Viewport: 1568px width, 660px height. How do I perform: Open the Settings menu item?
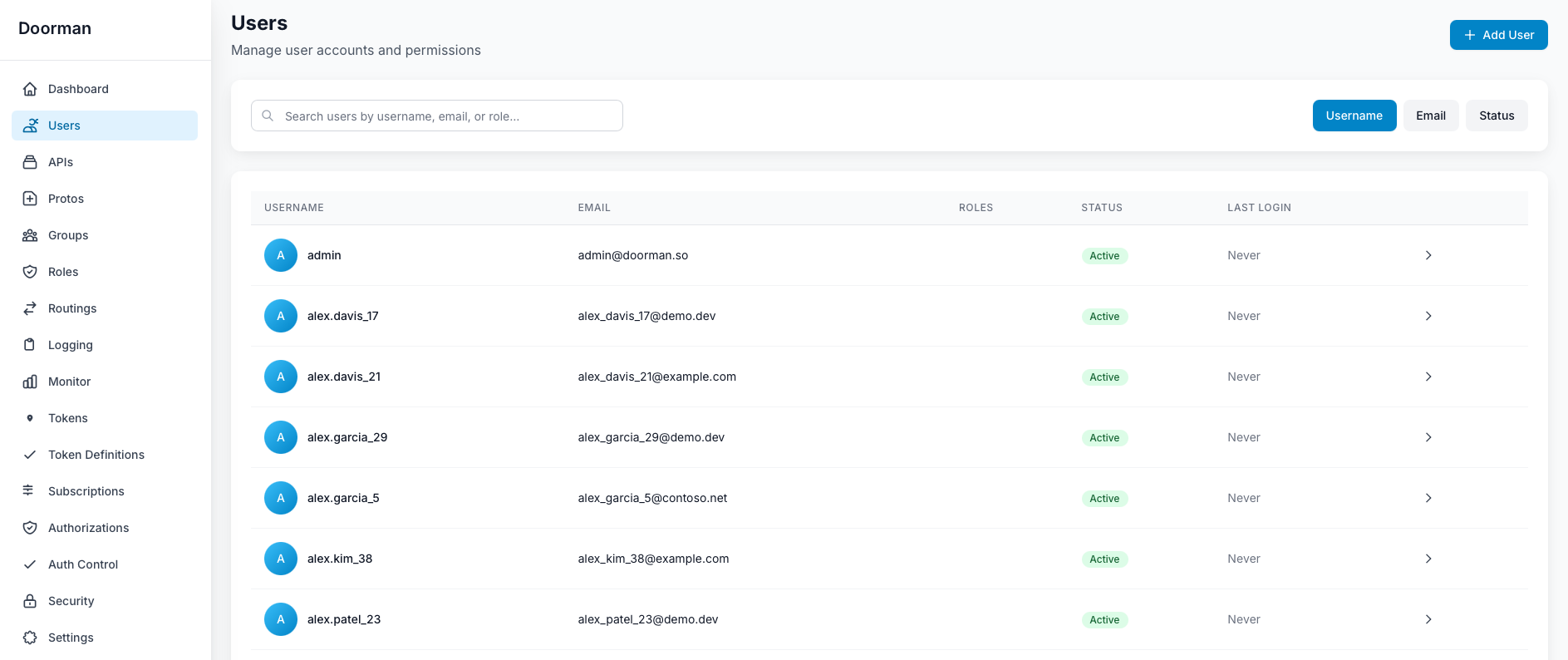click(105, 638)
